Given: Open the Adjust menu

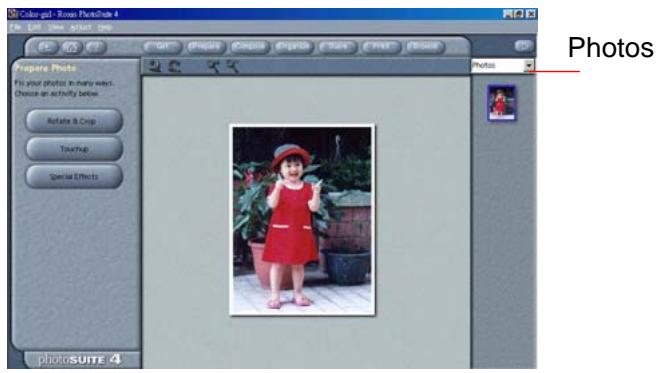Looking at the screenshot, I should [80, 27].
